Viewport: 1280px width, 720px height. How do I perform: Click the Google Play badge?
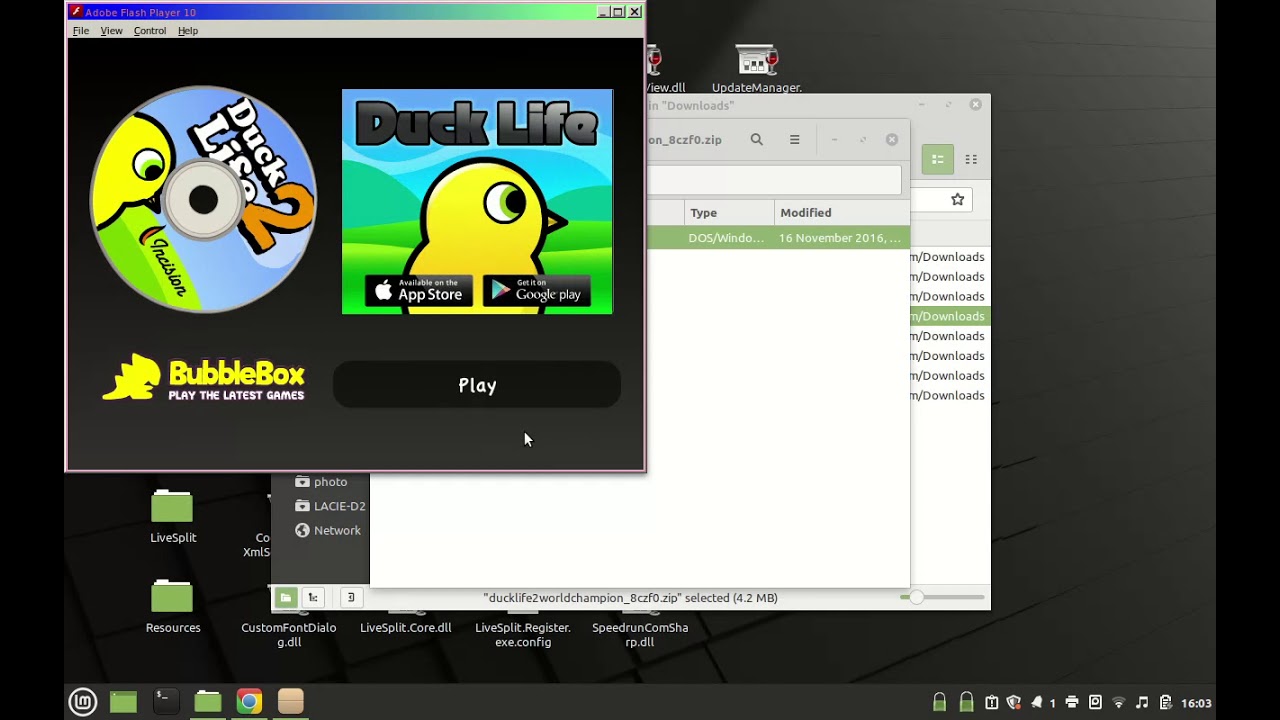point(537,291)
